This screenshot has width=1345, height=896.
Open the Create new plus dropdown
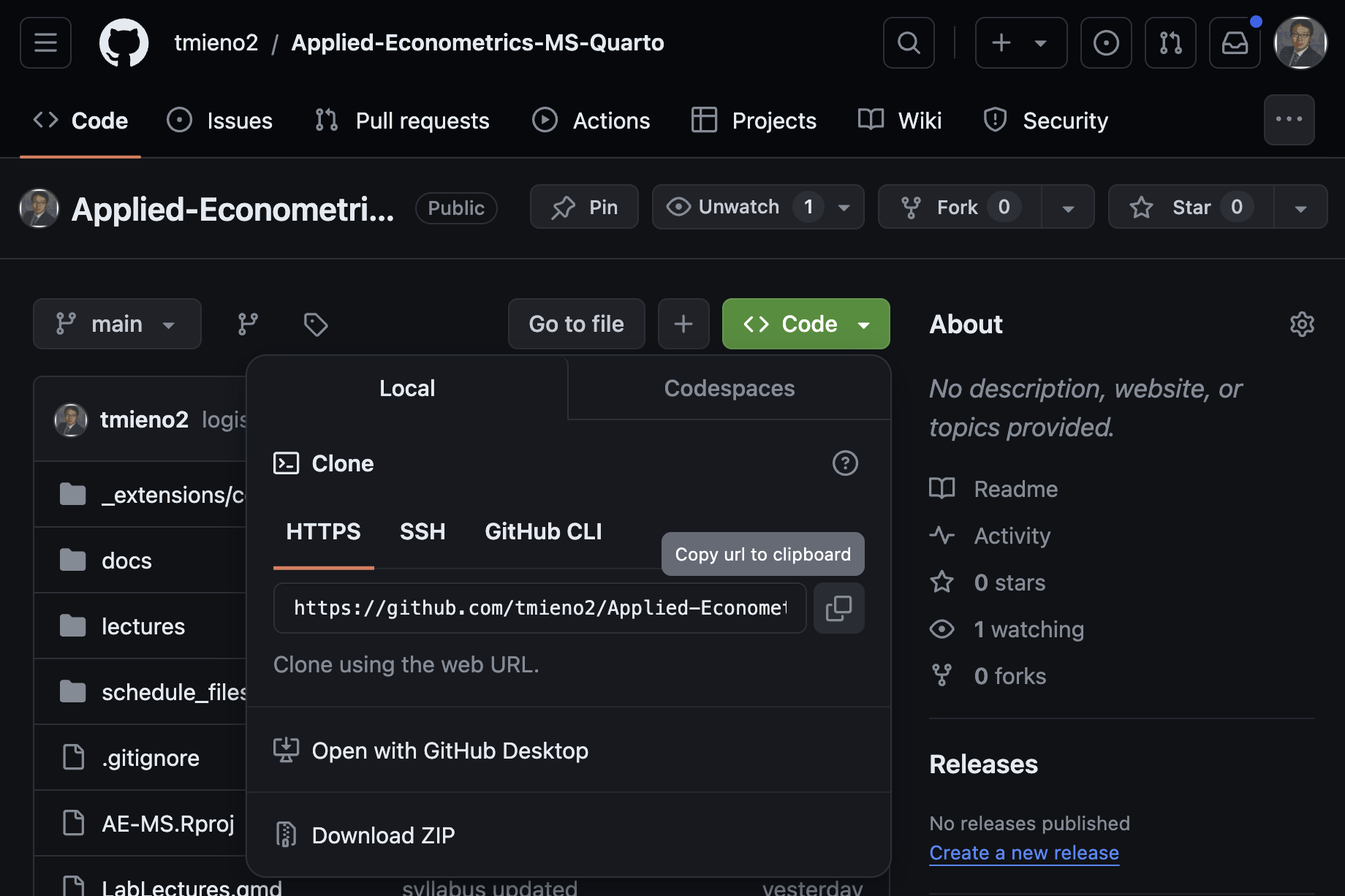click(x=1020, y=43)
